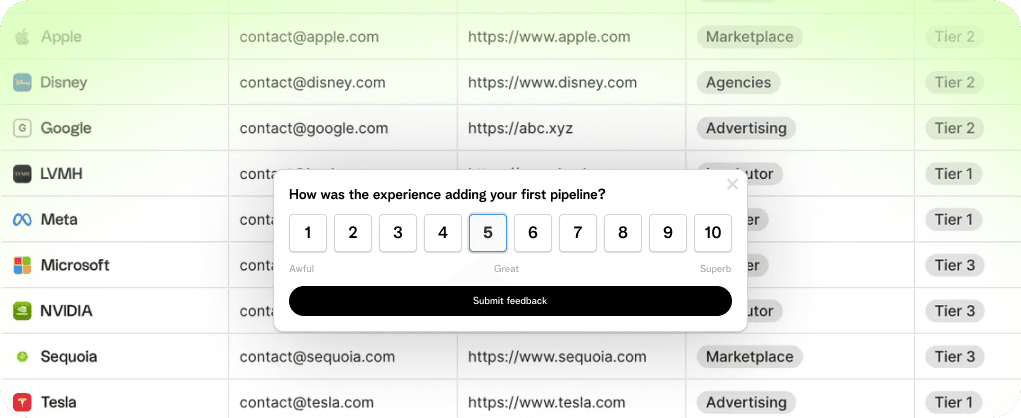Open the https://www.sequoia.com link
Image resolution: width=1021 pixels, height=418 pixels.
(557, 357)
